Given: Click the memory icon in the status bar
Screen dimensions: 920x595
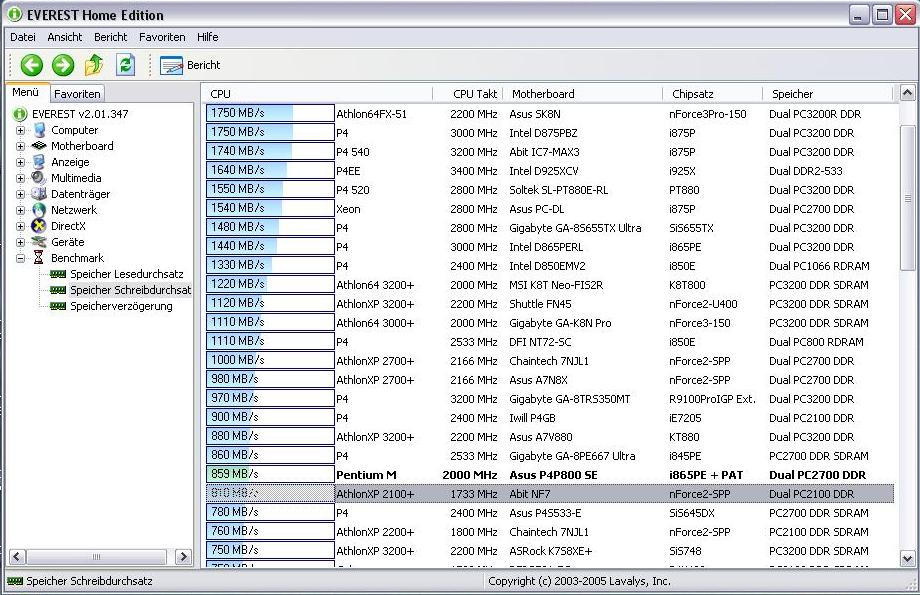Looking at the screenshot, I should coord(15,581).
